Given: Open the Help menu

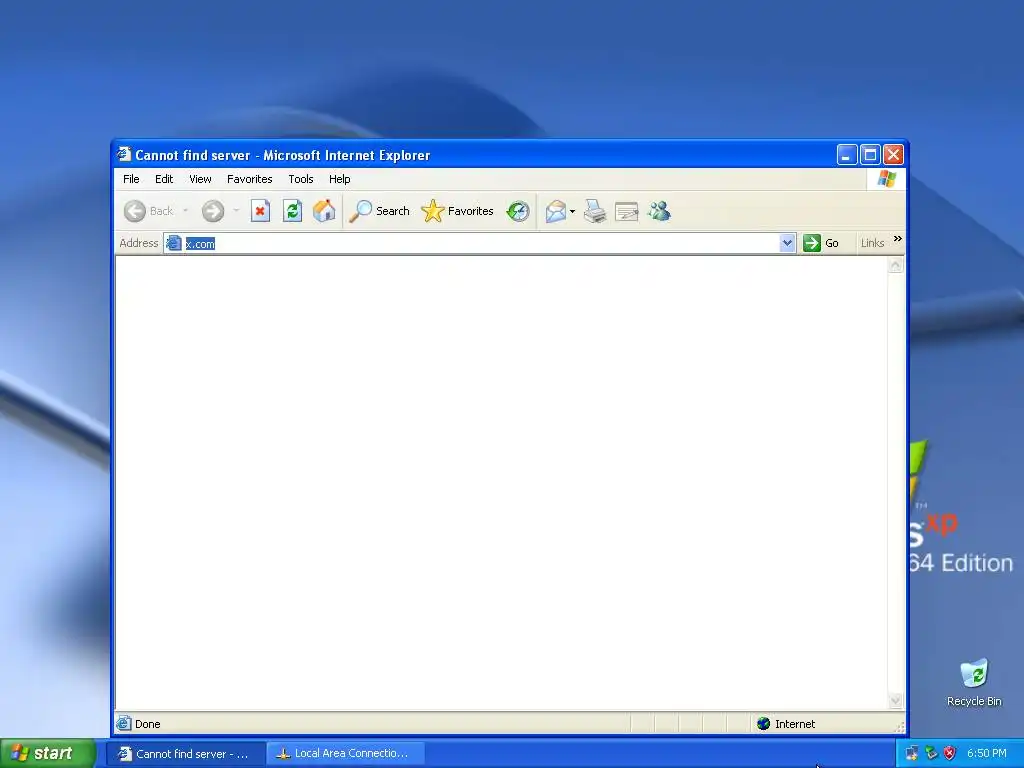Looking at the screenshot, I should point(340,179).
